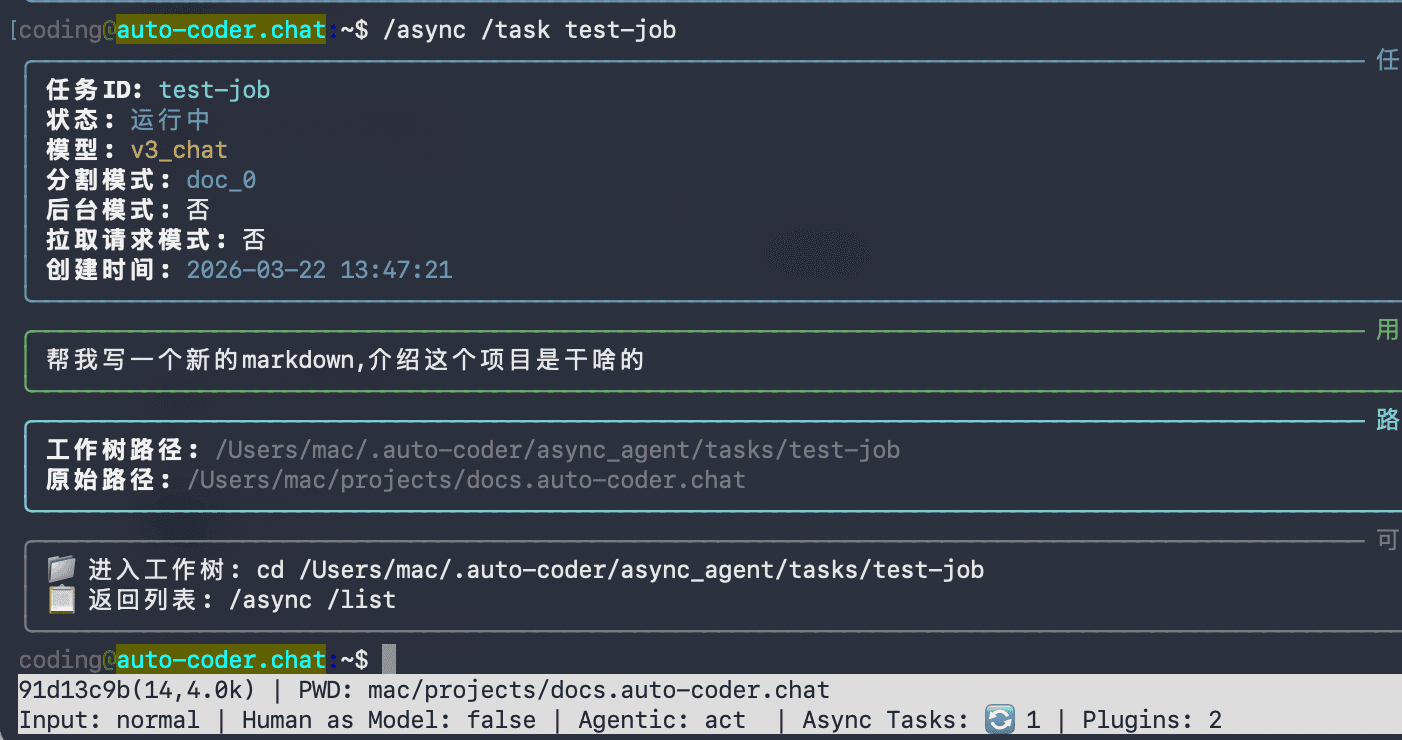Click the creation time 2026-03-22 13:47:21
Image resolution: width=1402 pixels, height=740 pixels.
point(319,270)
